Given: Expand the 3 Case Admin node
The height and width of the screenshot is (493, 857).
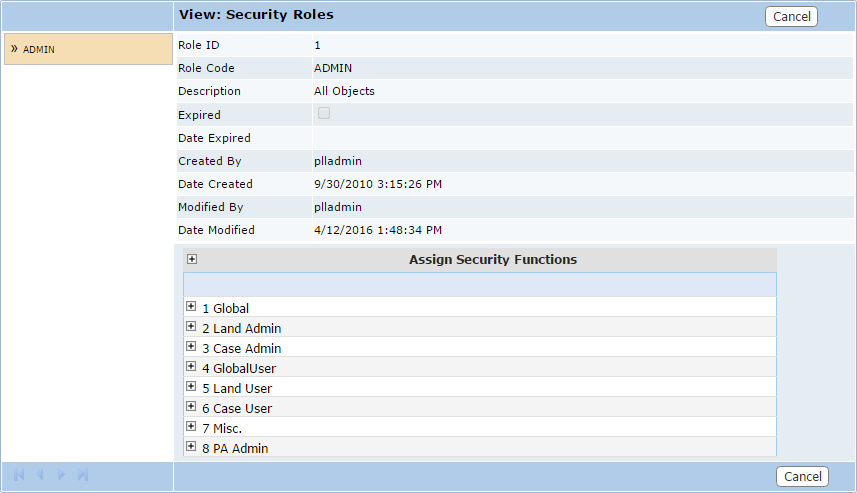Looking at the screenshot, I should (191, 346).
